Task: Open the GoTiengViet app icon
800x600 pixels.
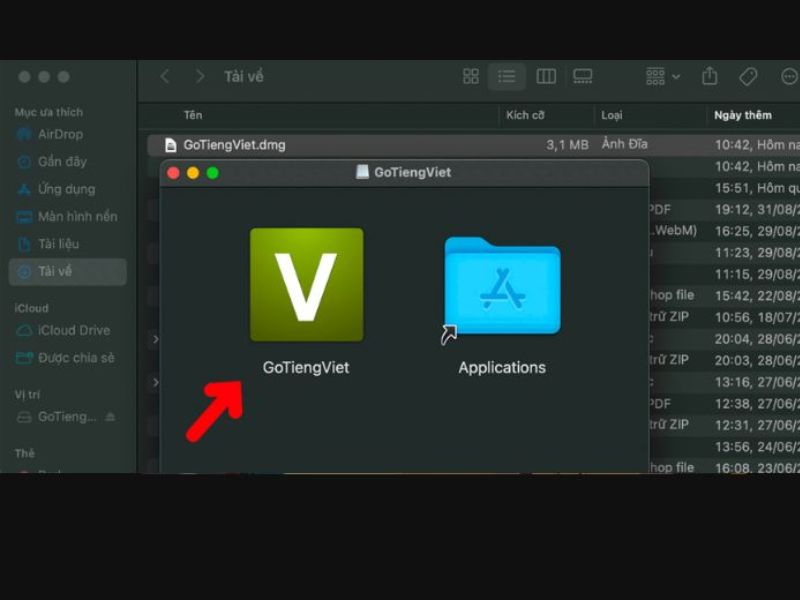Action: click(307, 285)
